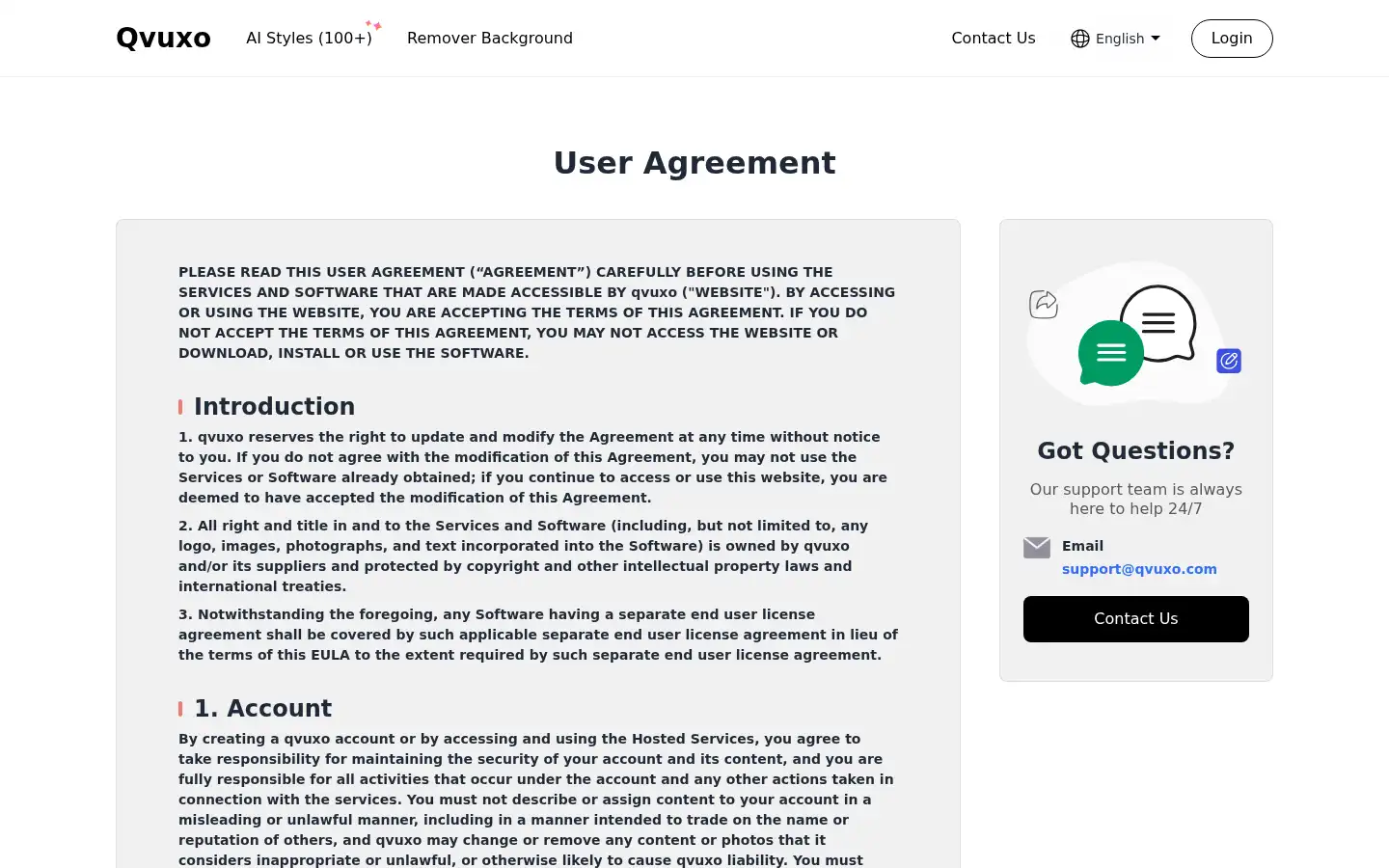Click paragraph starting 'PLEASE READ THIS USER AGREEMENT'
This screenshot has height=868, width=1389.
537,312
